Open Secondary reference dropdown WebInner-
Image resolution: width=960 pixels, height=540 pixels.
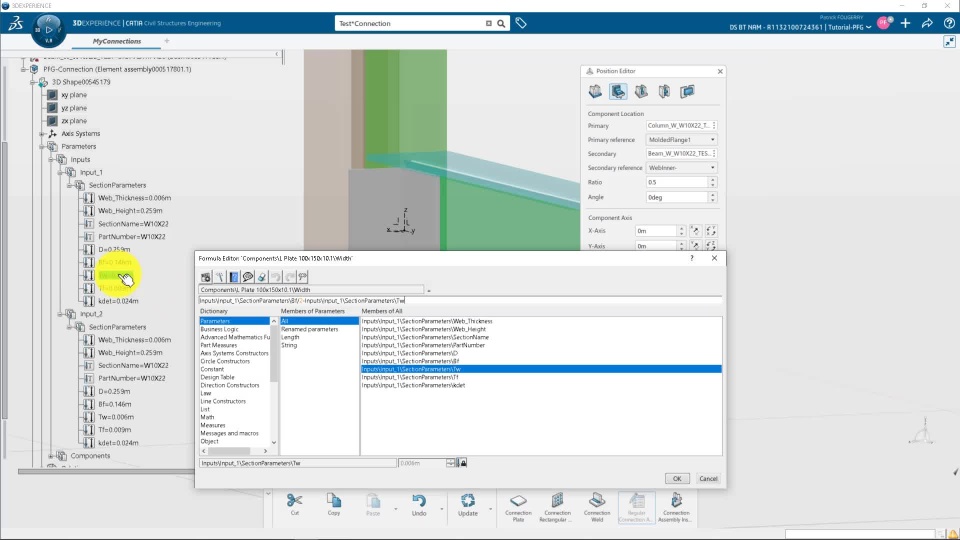[681, 168]
